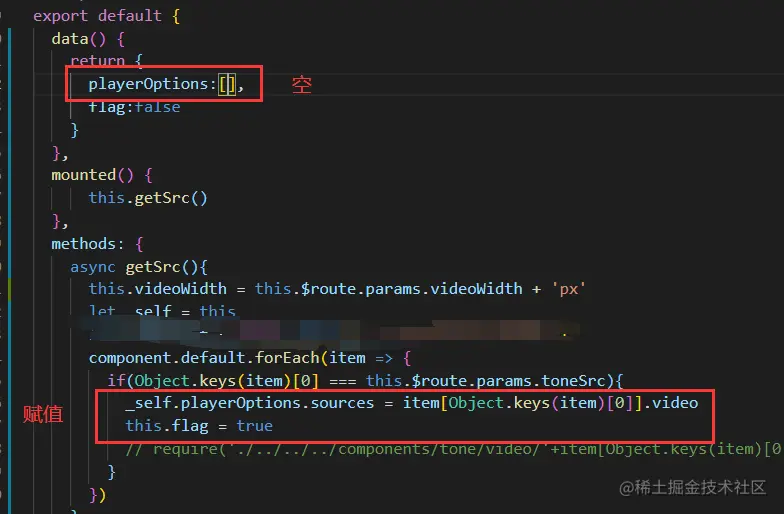784x514 pixels.
Task: Click the 'if(Object.keys(item)[0] ===' line
Action: (365, 381)
